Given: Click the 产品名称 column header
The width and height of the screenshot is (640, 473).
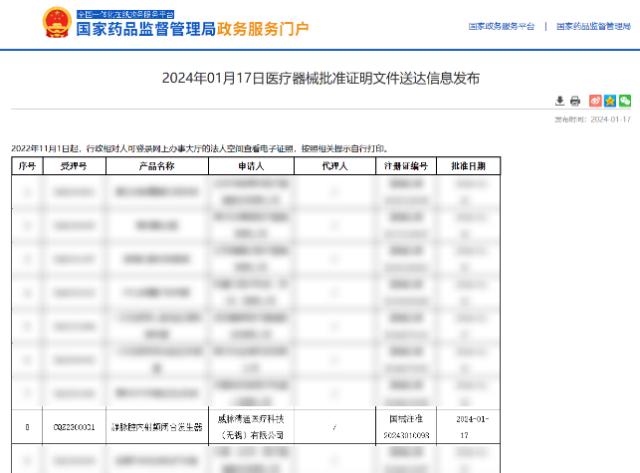Looking at the screenshot, I should [x=152, y=165].
